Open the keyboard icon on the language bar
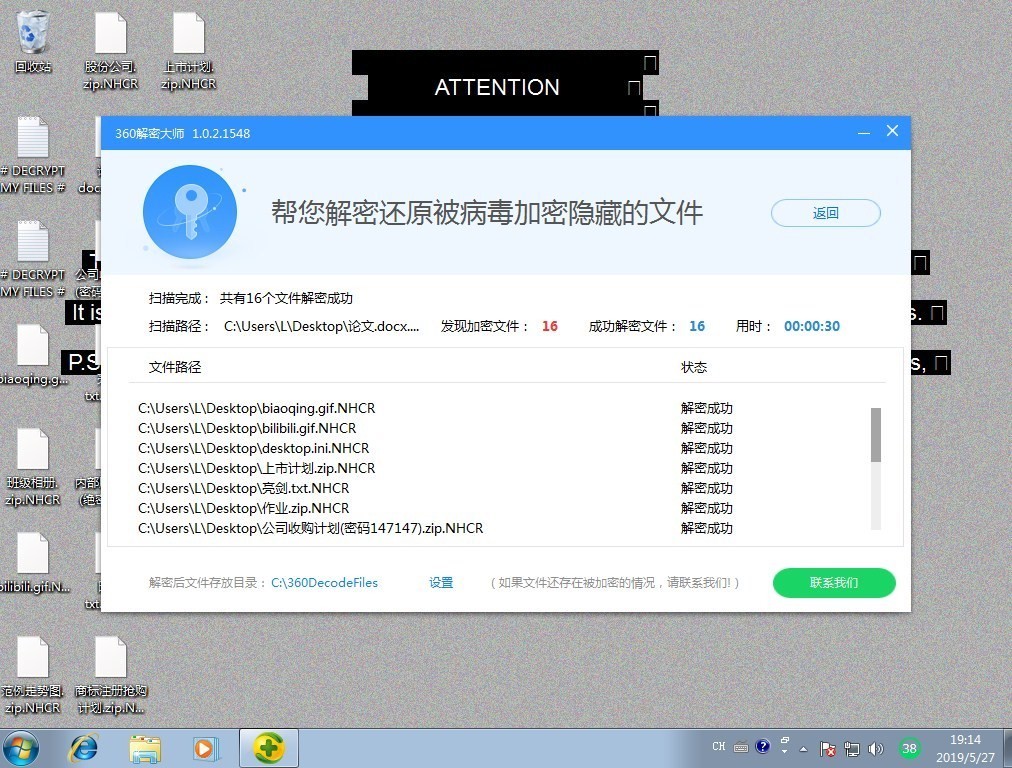This screenshot has height=768, width=1012. click(x=741, y=747)
